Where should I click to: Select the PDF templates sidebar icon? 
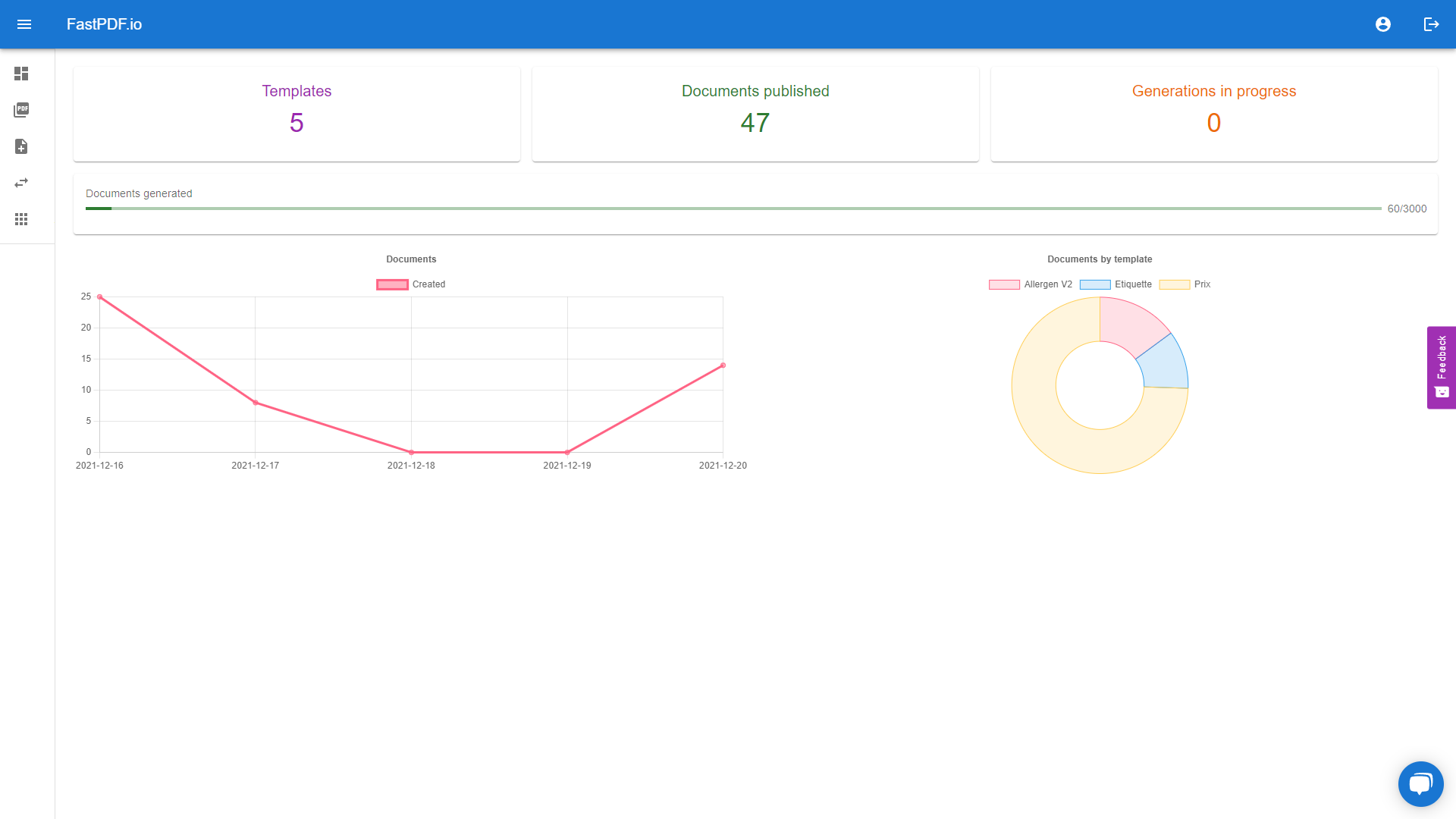(21, 110)
